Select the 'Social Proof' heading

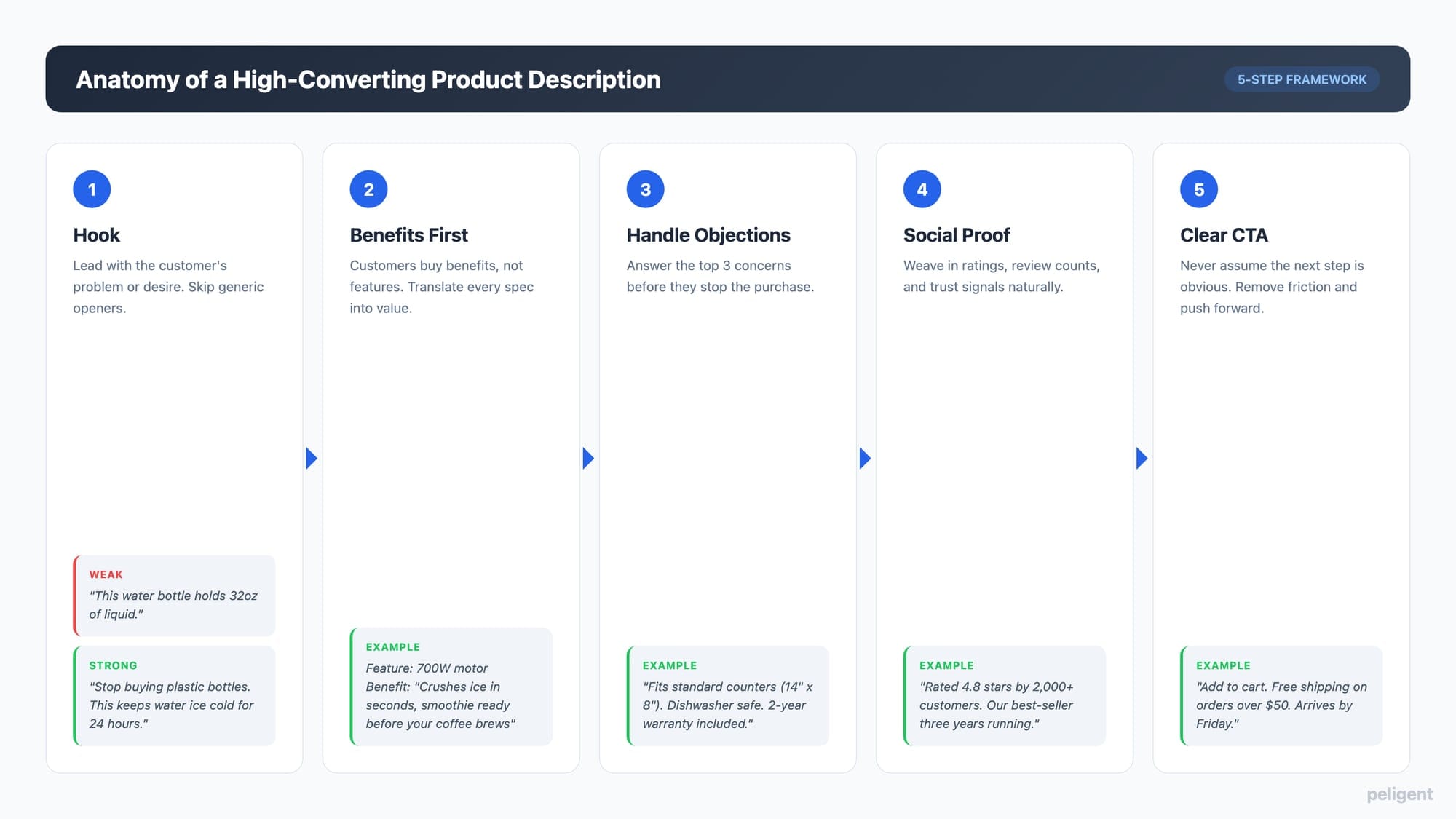pyautogui.click(x=957, y=235)
